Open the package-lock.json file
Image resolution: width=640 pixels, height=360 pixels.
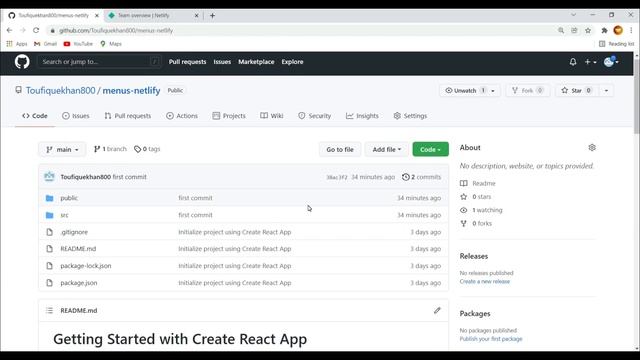[86, 266]
